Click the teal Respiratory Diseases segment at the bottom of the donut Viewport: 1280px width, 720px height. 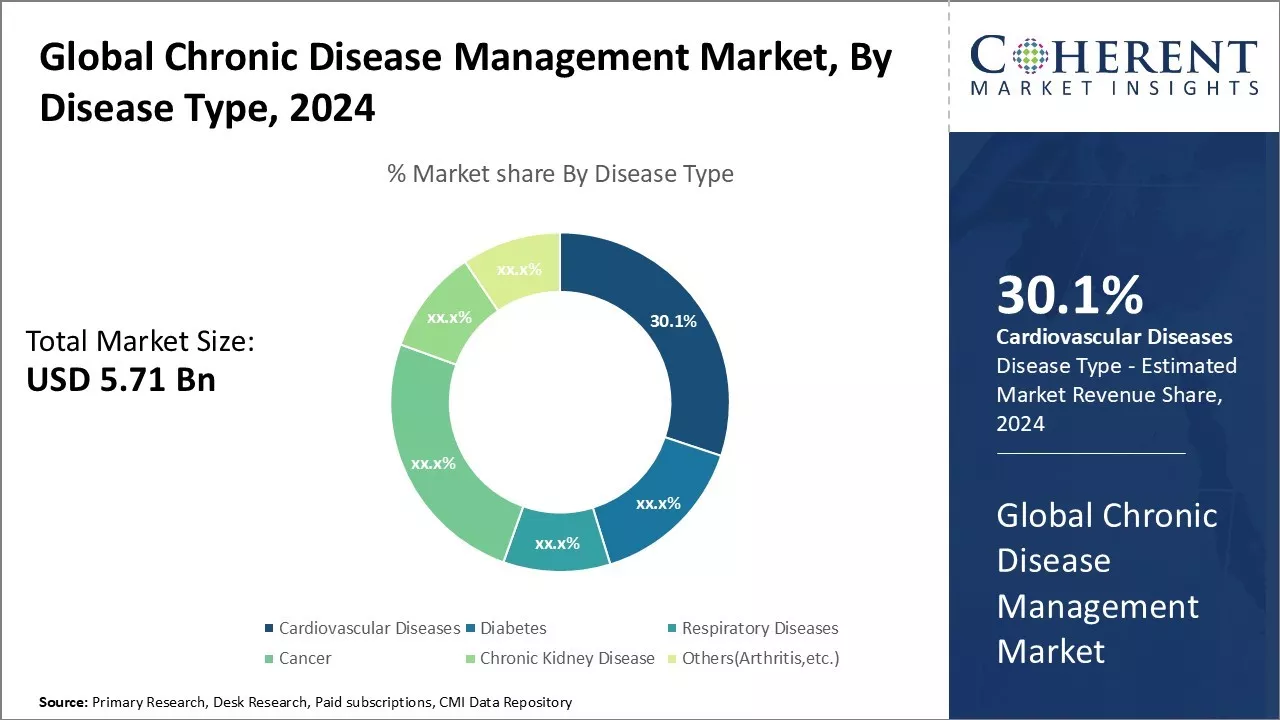point(557,543)
